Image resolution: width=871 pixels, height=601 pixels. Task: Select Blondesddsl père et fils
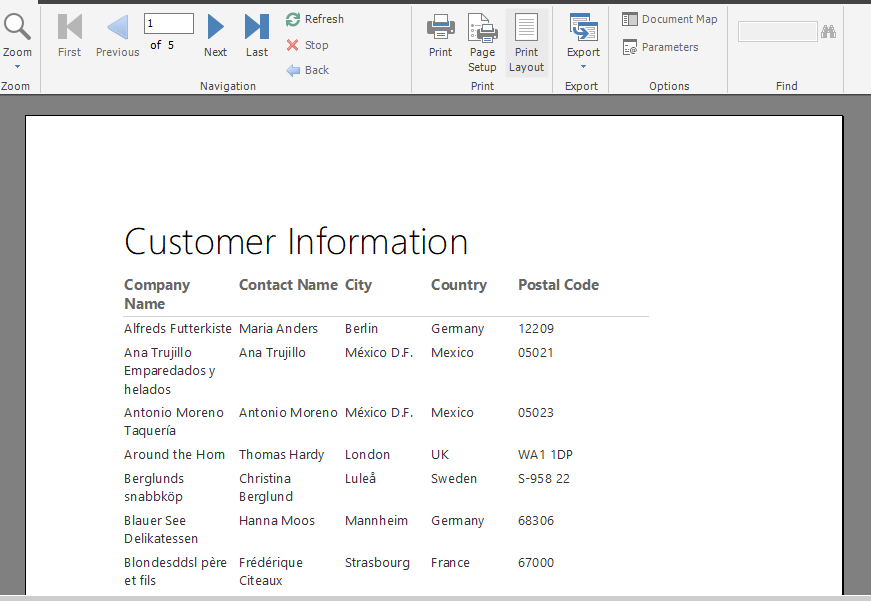[x=176, y=571]
